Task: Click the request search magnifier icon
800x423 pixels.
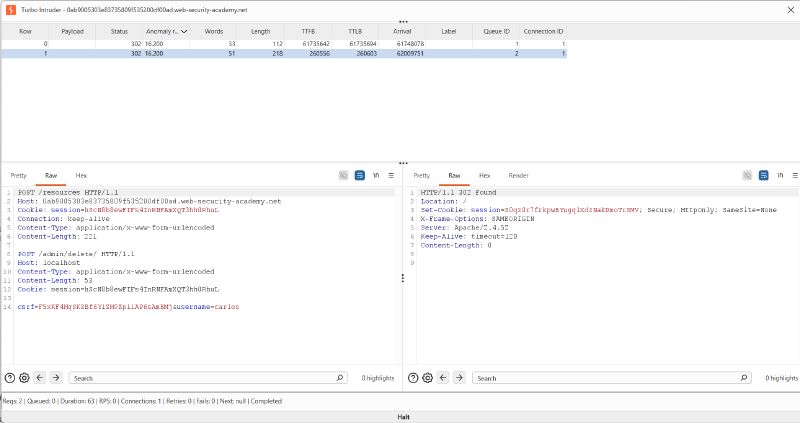Action: (340, 378)
